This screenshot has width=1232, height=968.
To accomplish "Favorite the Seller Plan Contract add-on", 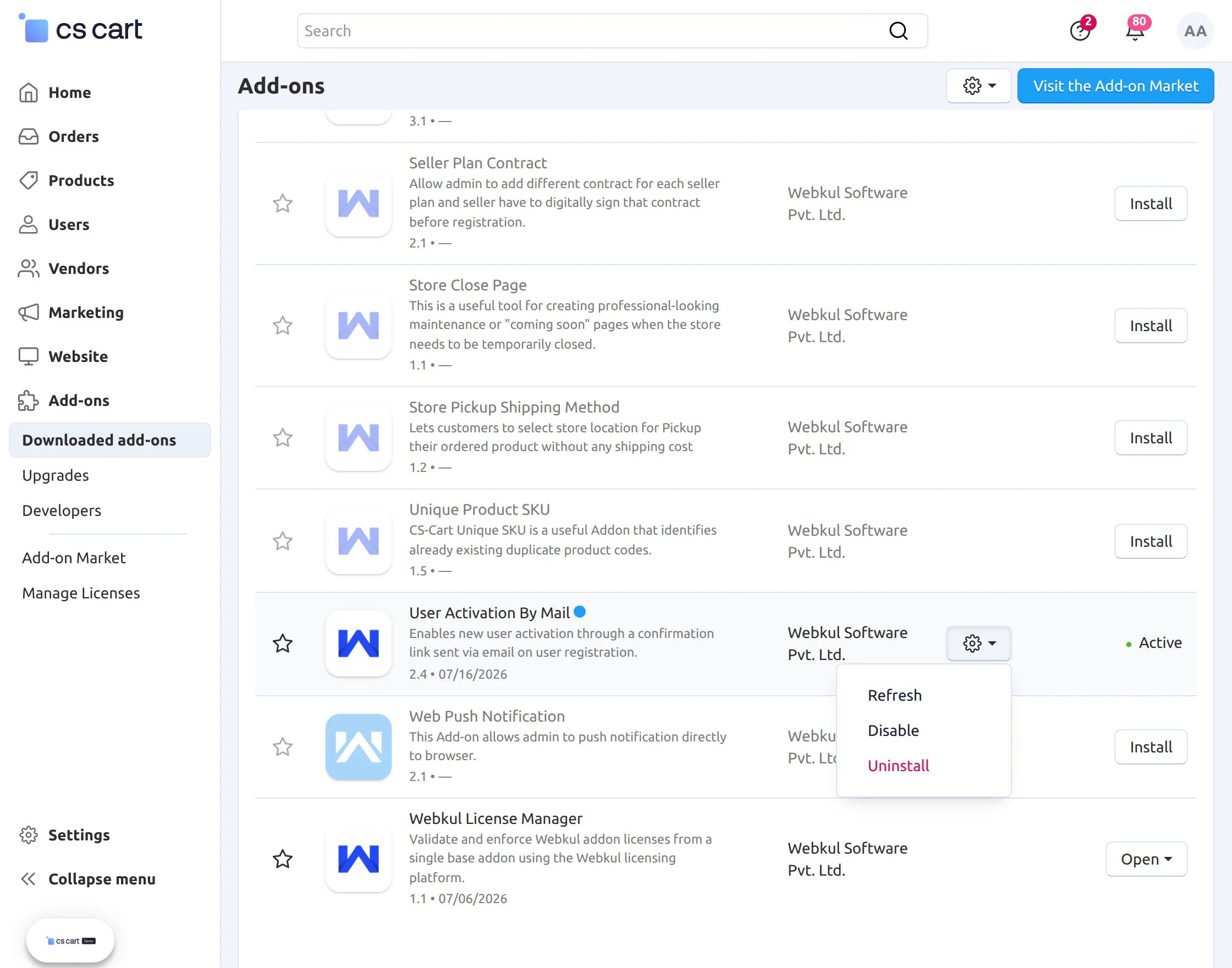I will (x=282, y=204).
